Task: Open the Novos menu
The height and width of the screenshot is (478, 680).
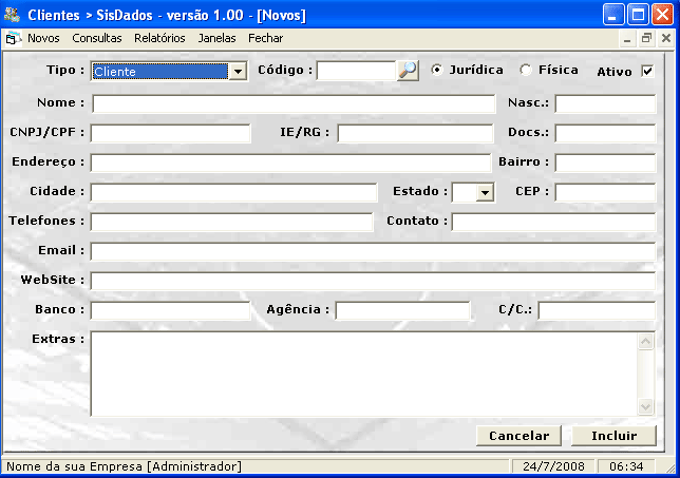Action: coord(43,39)
